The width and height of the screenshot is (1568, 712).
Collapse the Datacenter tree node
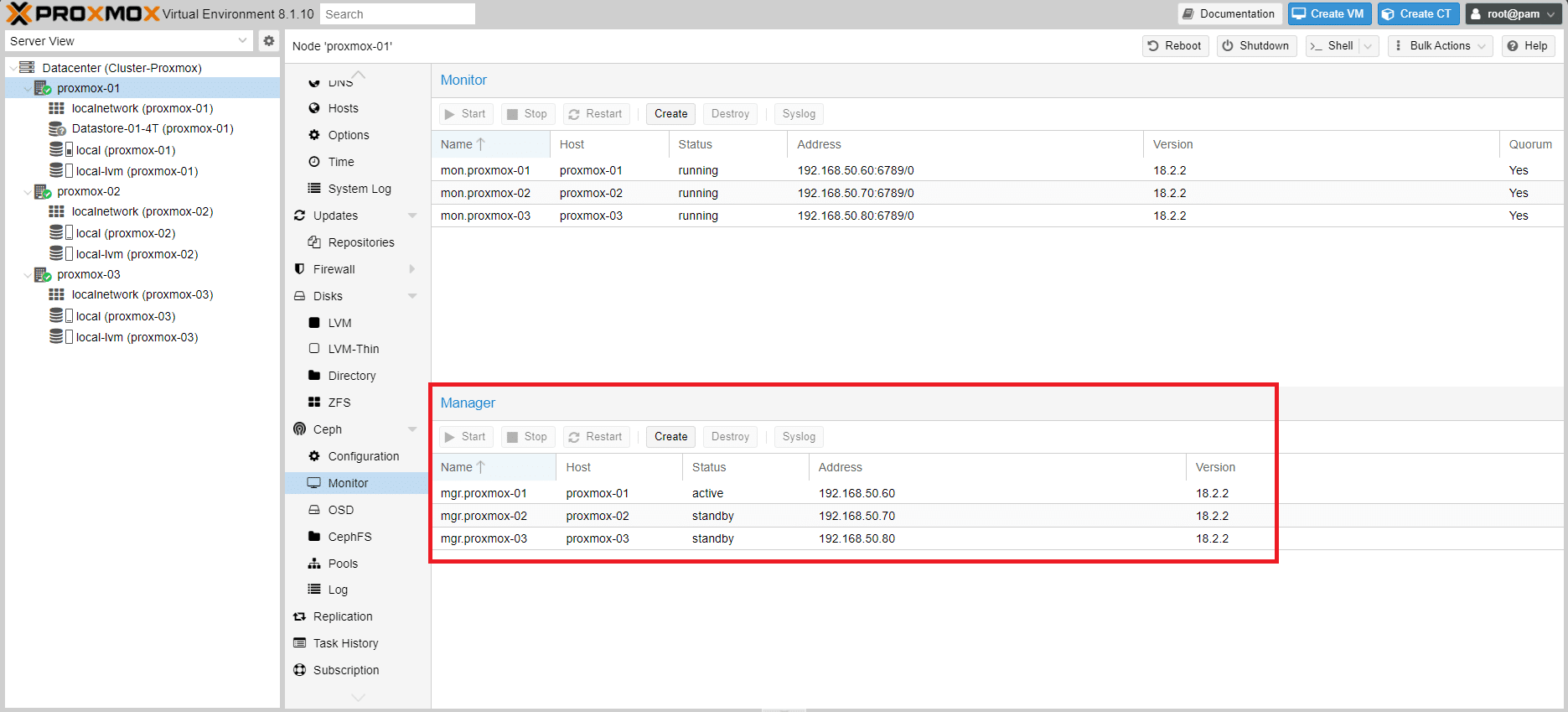pyautogui.click(x=13, y=68)
